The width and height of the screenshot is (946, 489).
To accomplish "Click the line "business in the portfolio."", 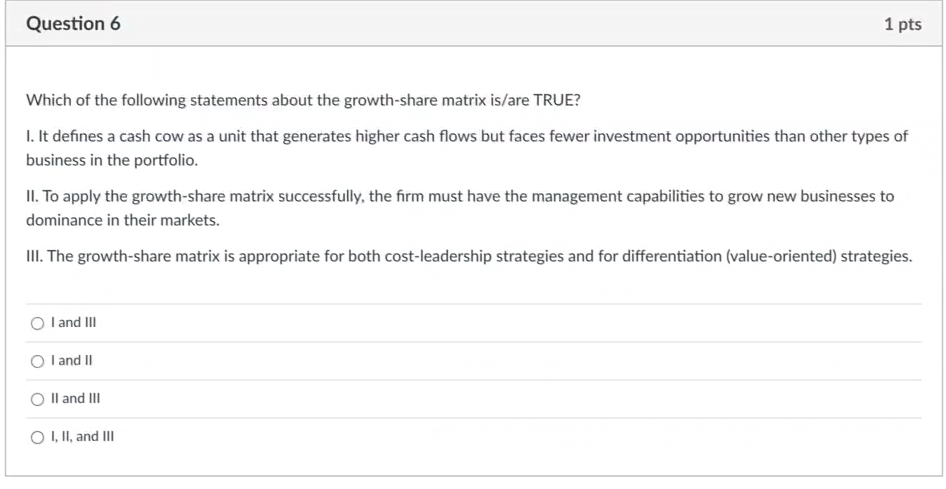I will [112, 160].
